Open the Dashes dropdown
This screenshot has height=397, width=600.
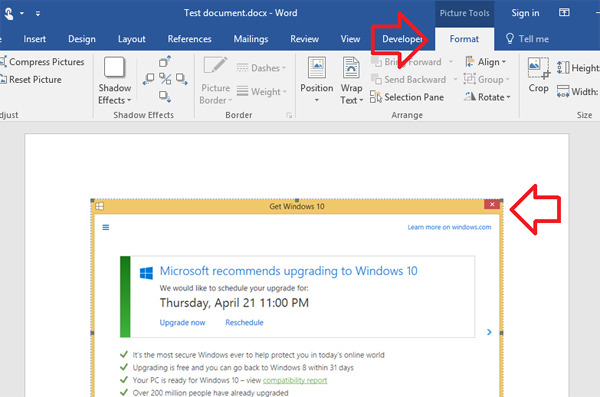click(x=261, y=68)
